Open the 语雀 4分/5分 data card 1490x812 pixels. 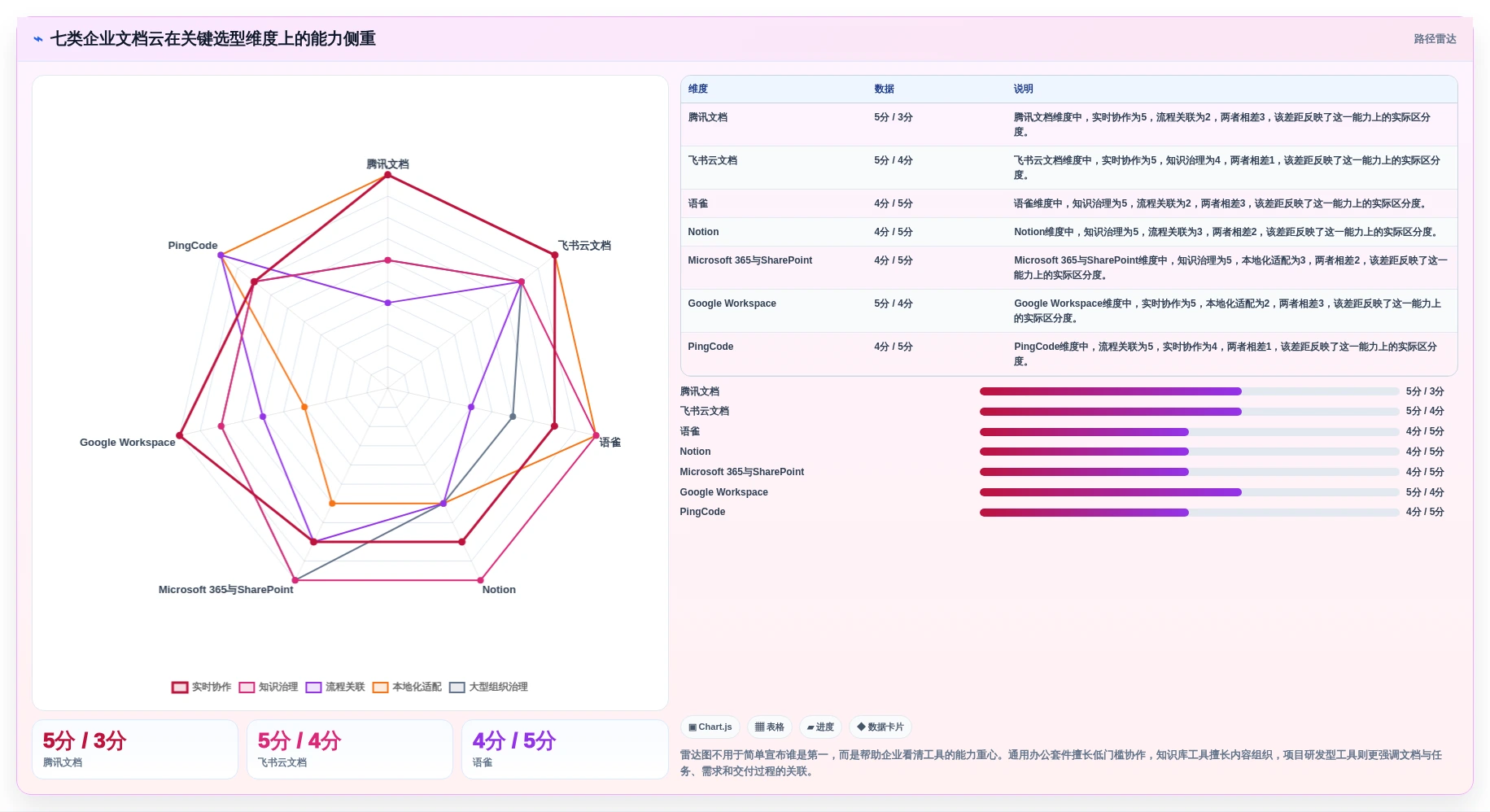point(565,749)
